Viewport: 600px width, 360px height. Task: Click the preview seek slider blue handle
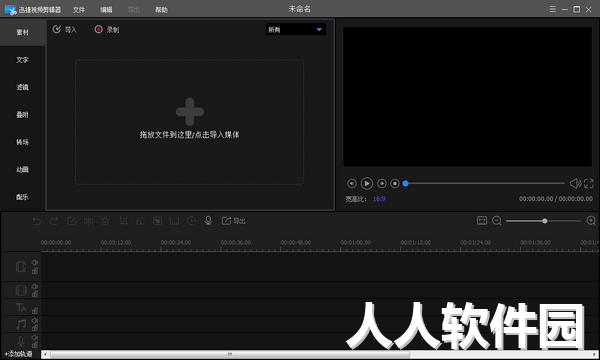(x=406, y=184)
